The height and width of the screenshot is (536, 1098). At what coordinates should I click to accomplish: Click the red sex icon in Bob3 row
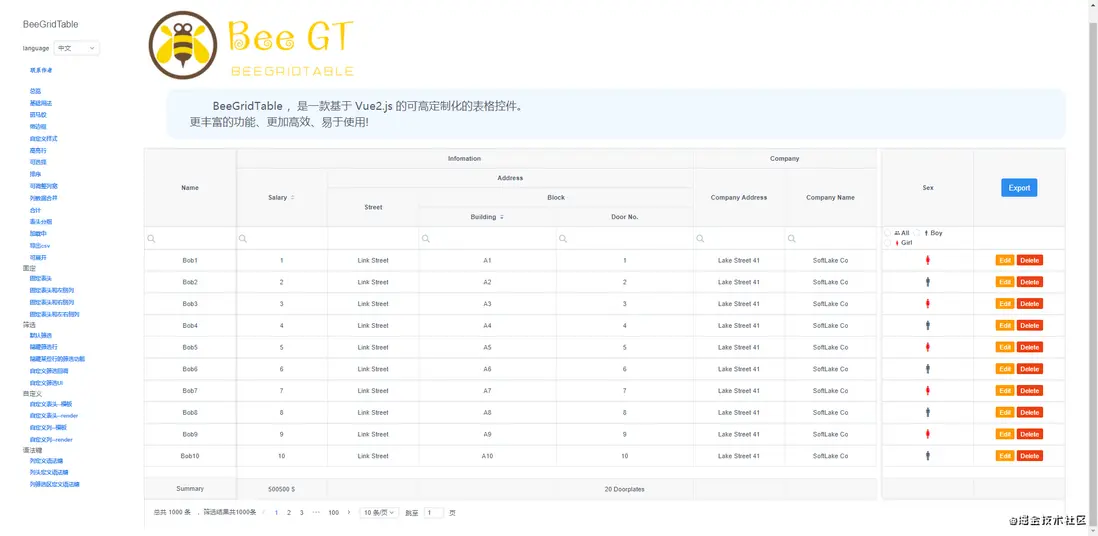(928, 304)
